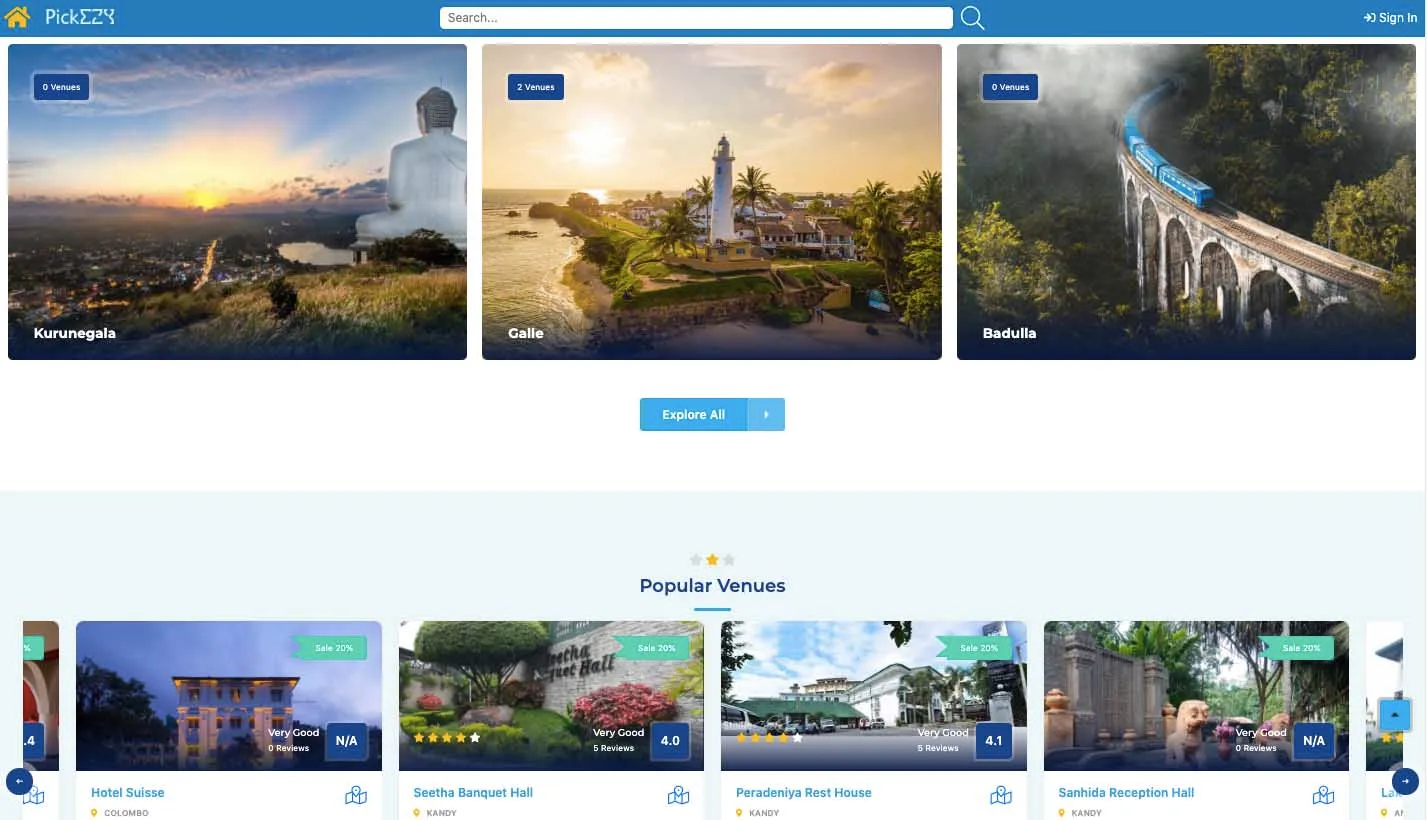Open the Sign In link
This screenshot has width=1427, height=820.
tap(1390, 18)
